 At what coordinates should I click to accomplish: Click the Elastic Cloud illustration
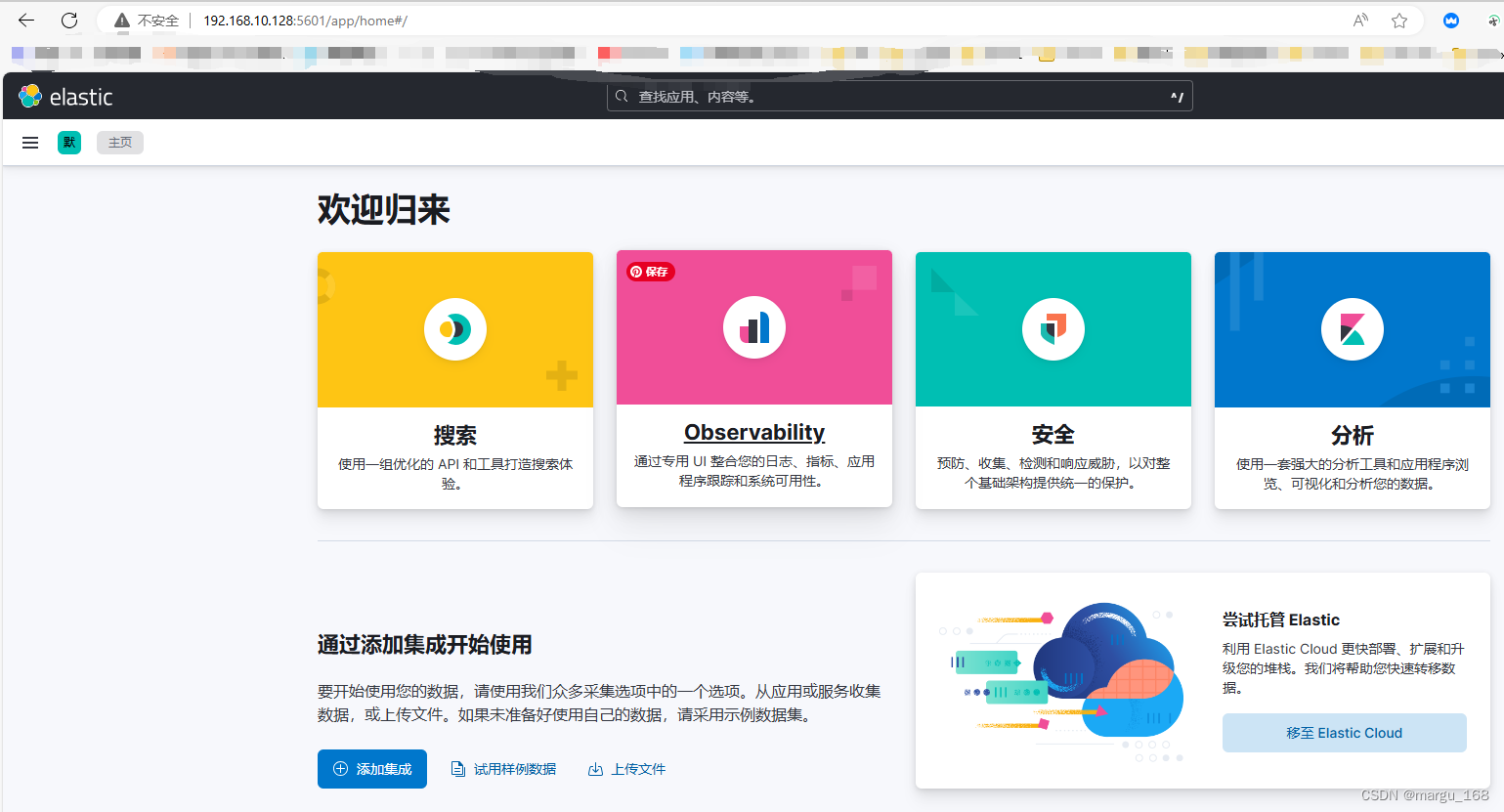[x=1061, y=681]
